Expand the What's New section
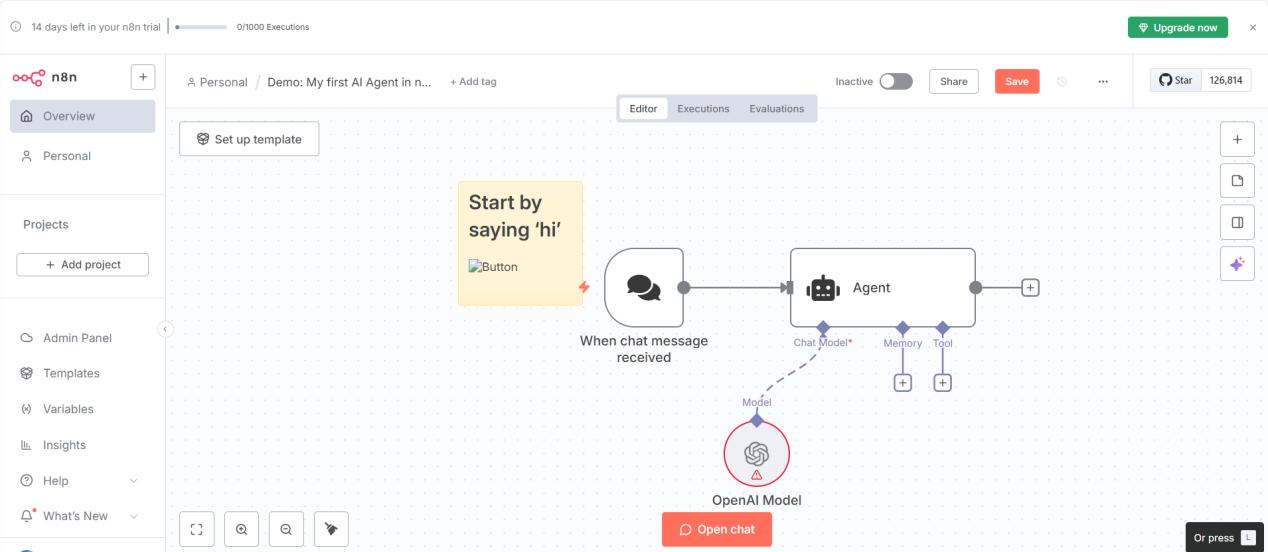Screen dimensions: 1268x552 point(134,516)
